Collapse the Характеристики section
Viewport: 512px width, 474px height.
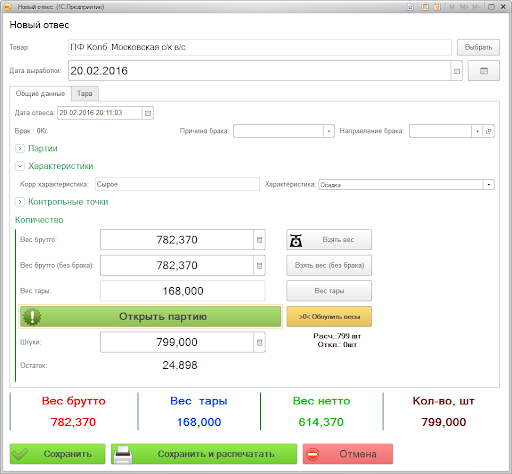[20, 166]
